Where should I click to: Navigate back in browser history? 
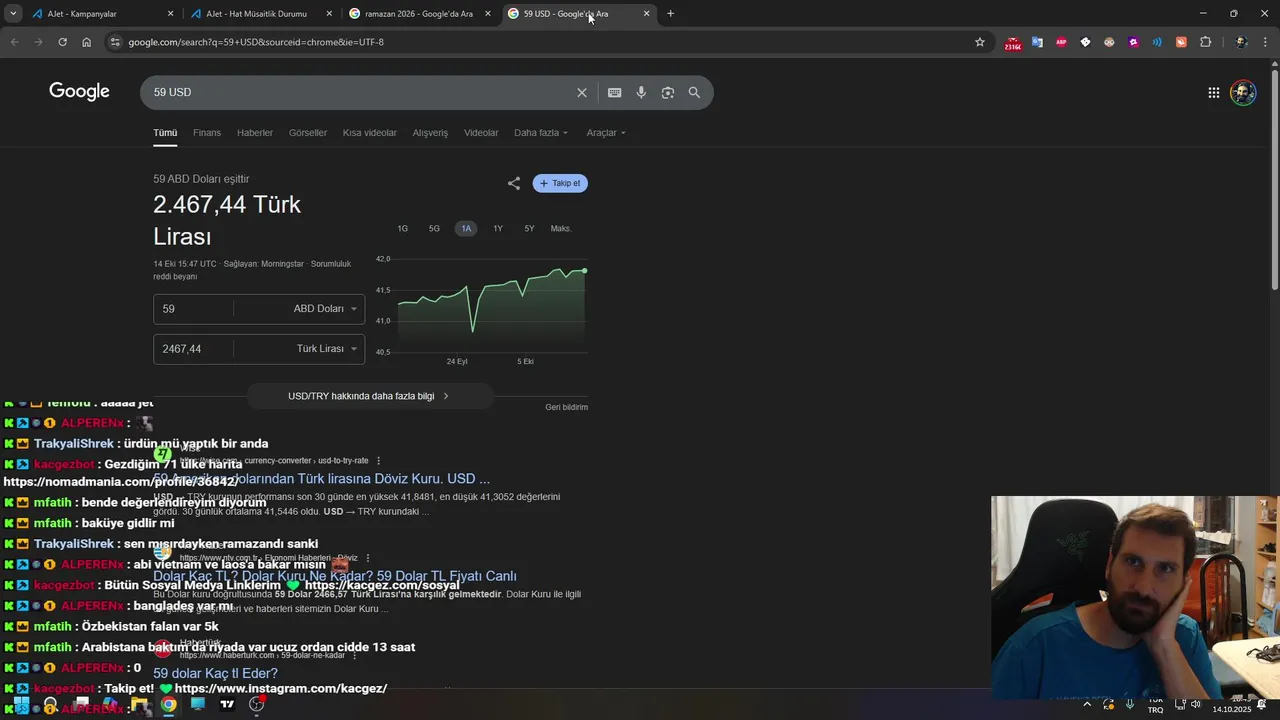14,42
